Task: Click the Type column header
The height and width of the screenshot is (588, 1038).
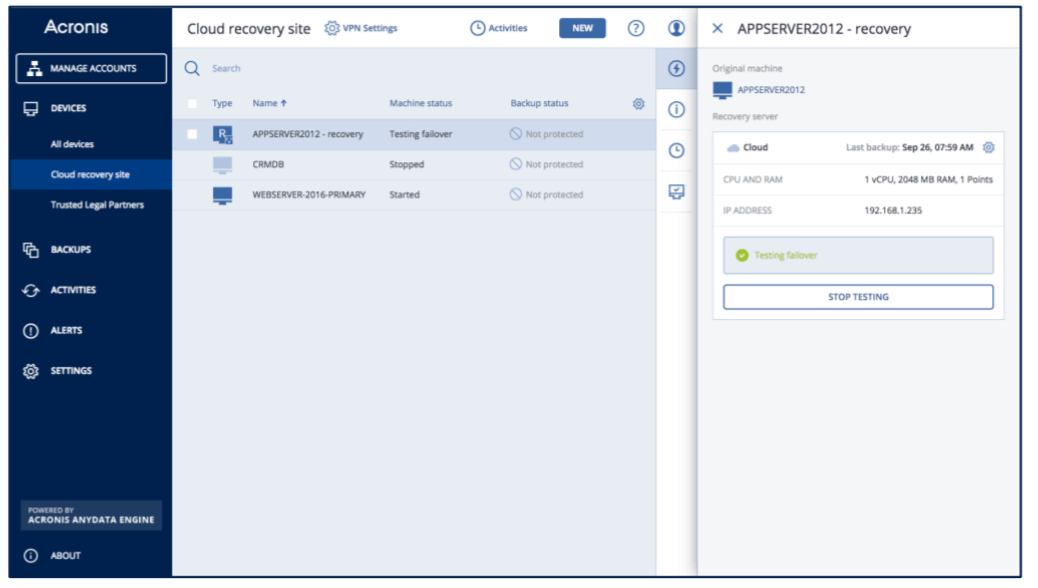Action: [x=222, y=103]
